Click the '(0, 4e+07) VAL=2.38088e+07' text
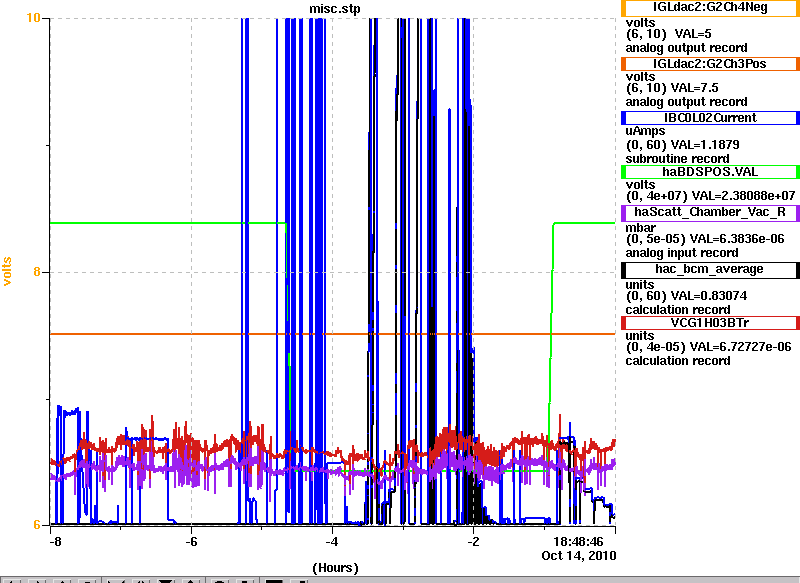 [x=710, y=196]
